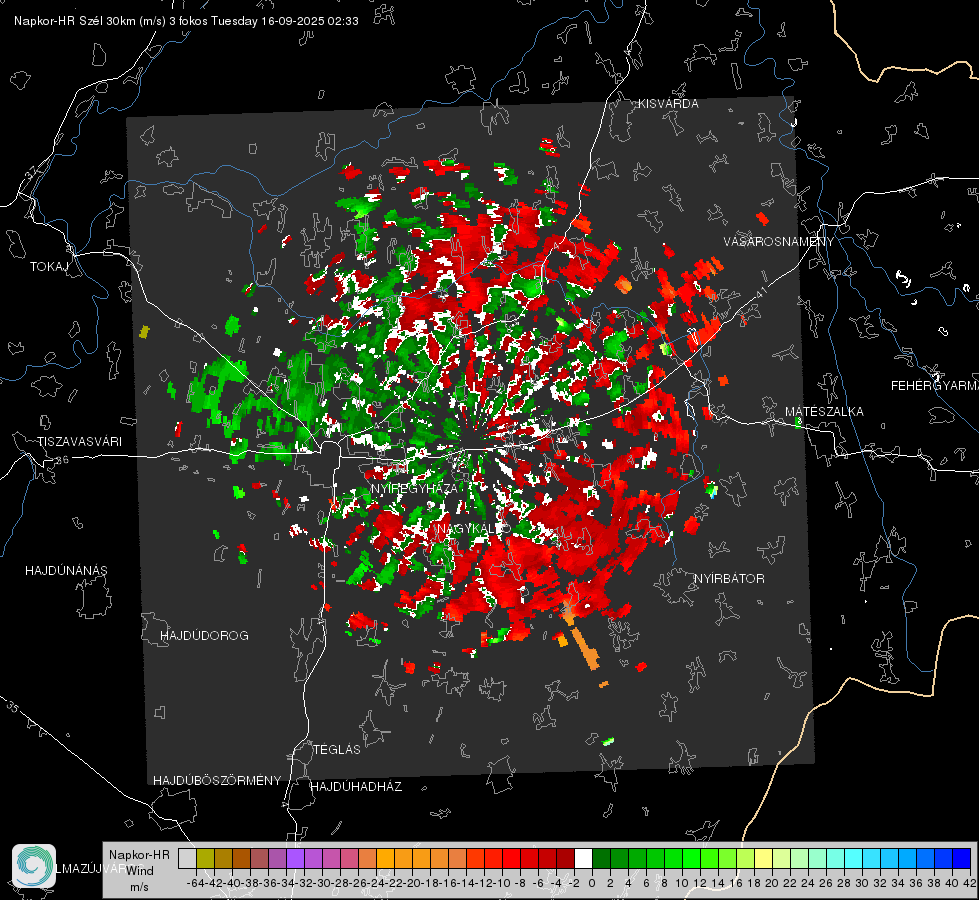979x900 pixels.
Task: Click the NYÍREGYHÁZA city label
Action: coord(414,488)
